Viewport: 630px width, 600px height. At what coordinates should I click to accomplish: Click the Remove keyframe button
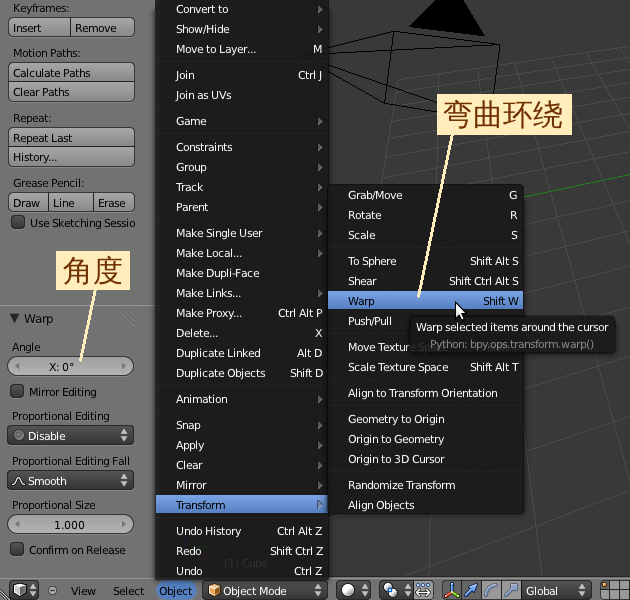[102, 28]
